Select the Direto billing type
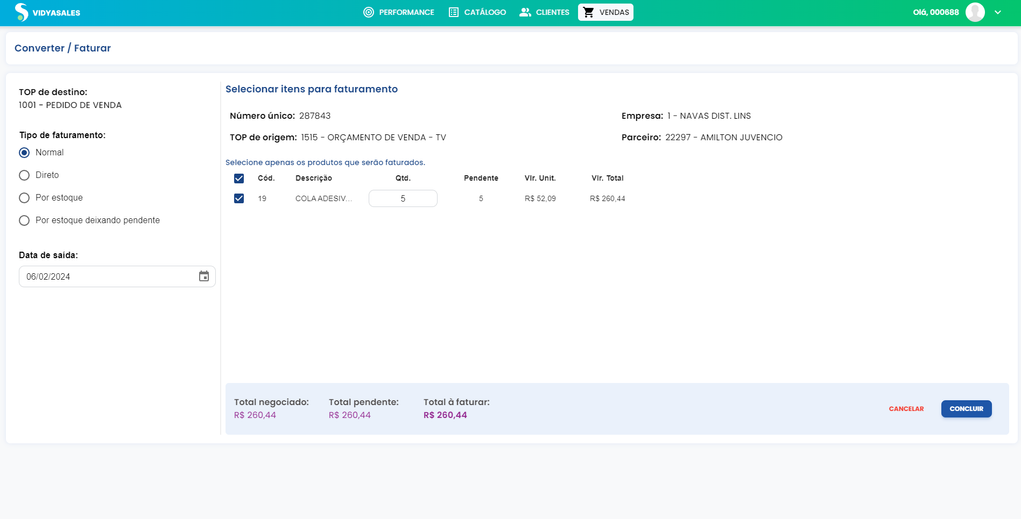Viewport: 1021px width, 519px height. pyautogui.click(x=25, y=175)
